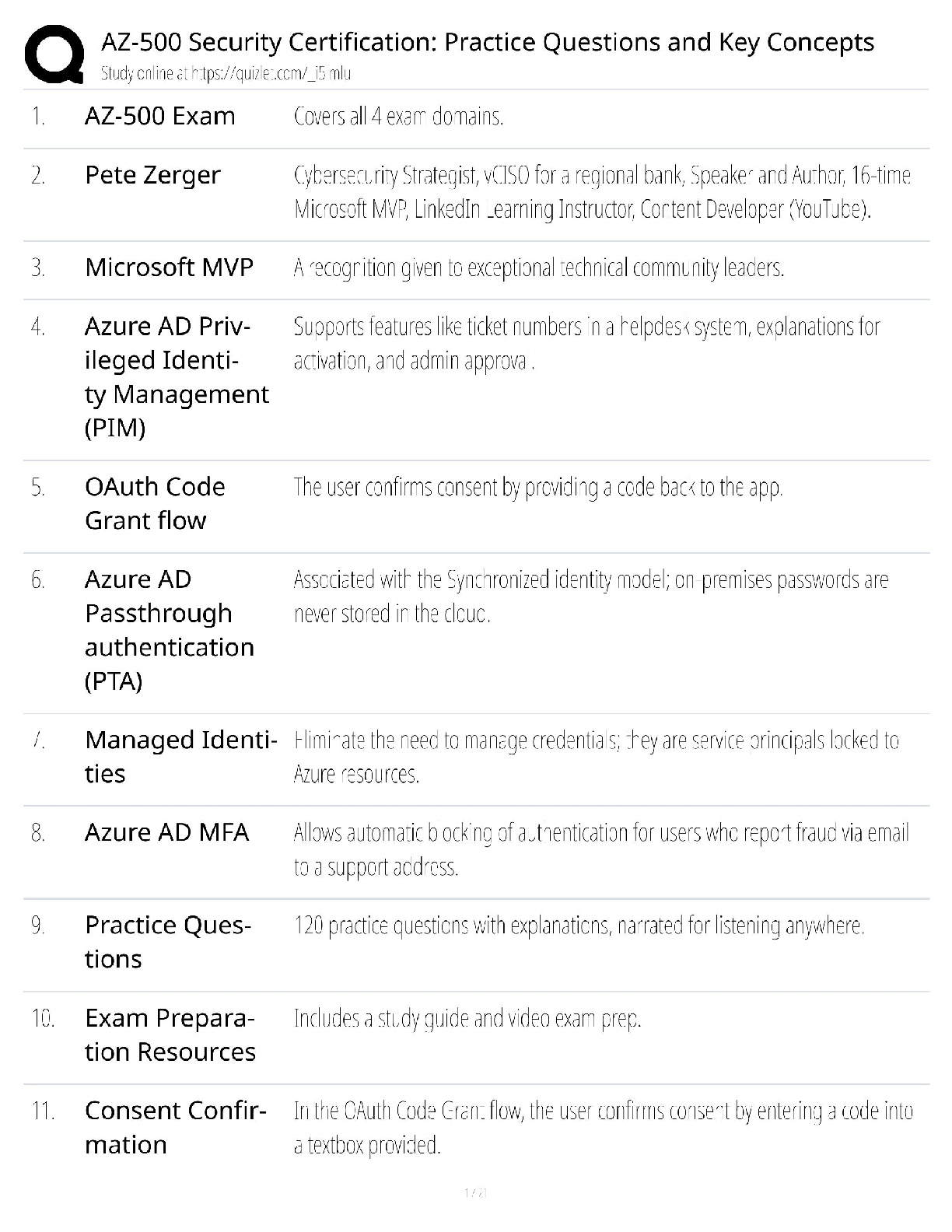Click the 'Covers all 4 exam domains' definition
The height and width of the screenshot is (1232, 952).
[x=398, y=117]
